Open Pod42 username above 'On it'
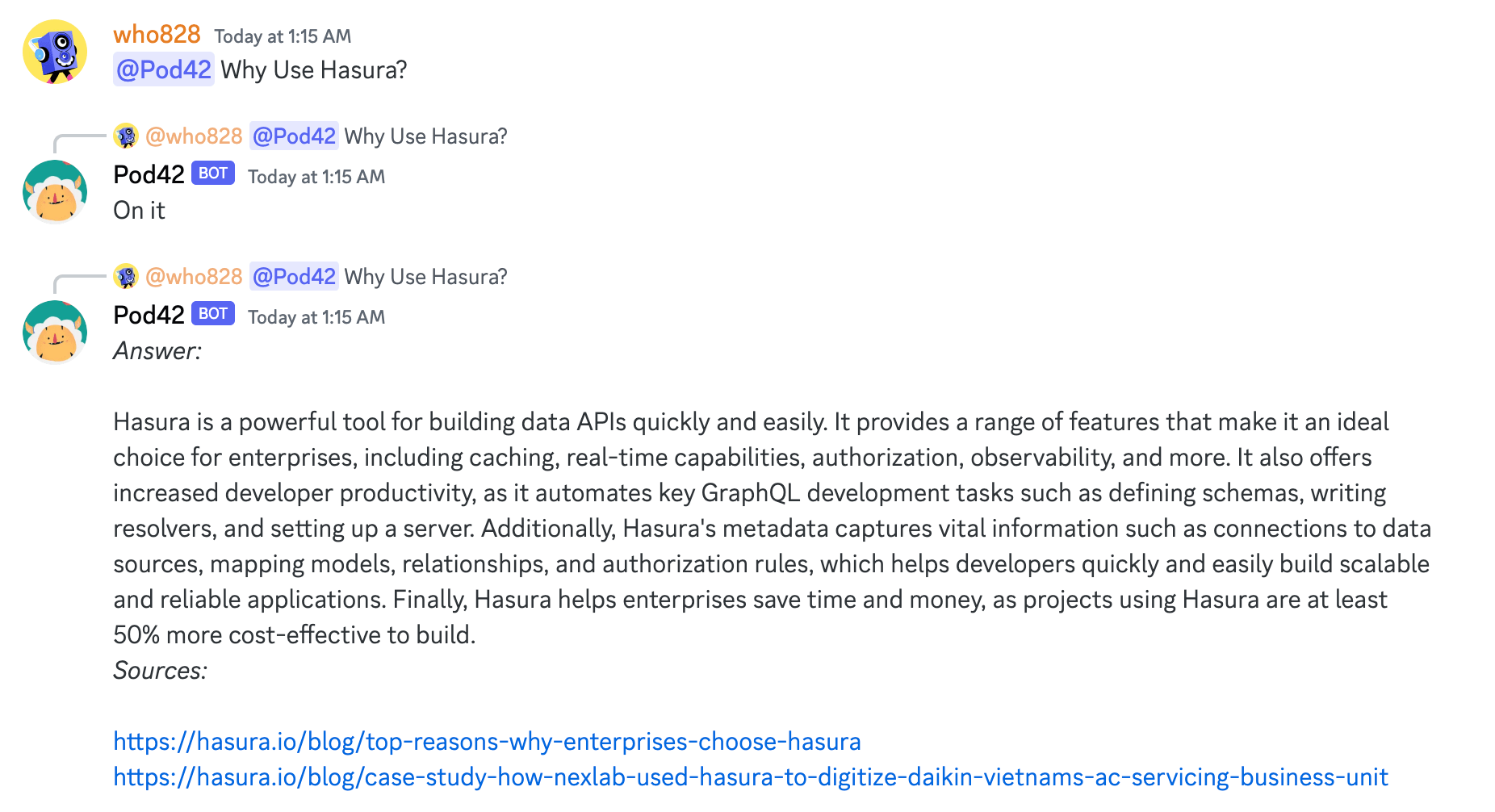Image resolution: width=1495 pixels, height=812 pixels. (x=149, y=174)
